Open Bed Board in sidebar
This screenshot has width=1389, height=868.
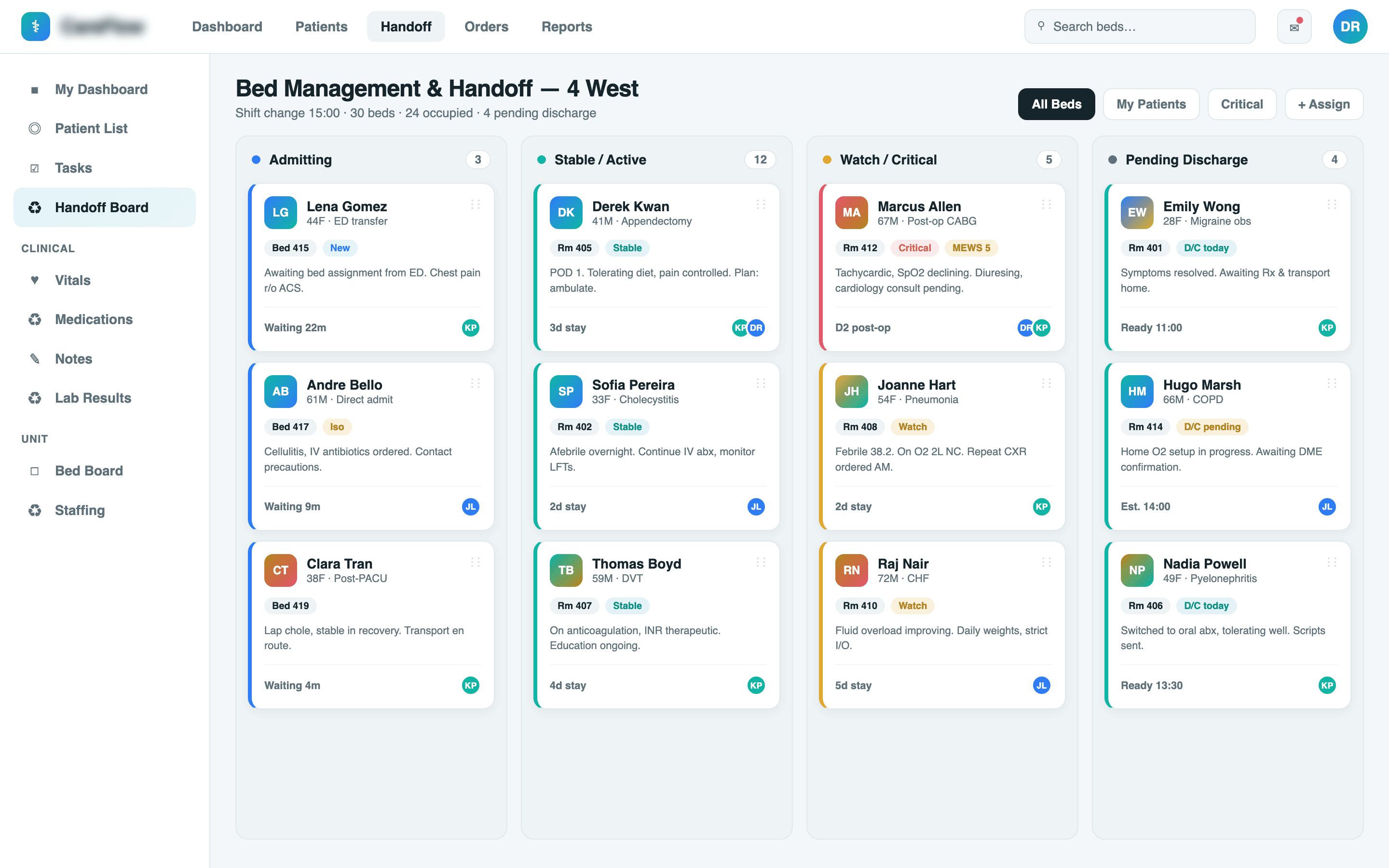click(x=105, y=471)
